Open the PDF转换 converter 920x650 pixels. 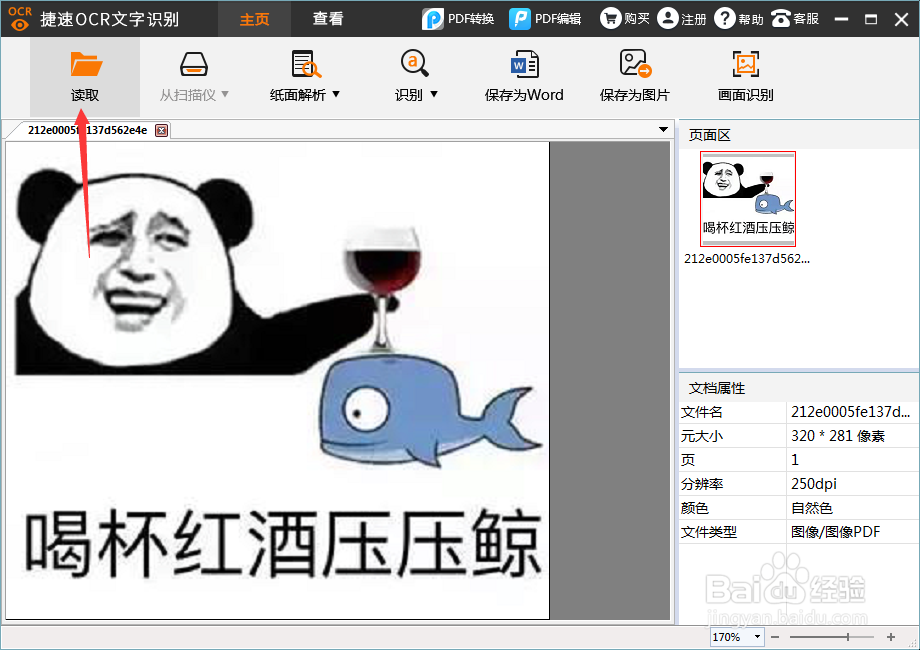click(x=458, y=18)
